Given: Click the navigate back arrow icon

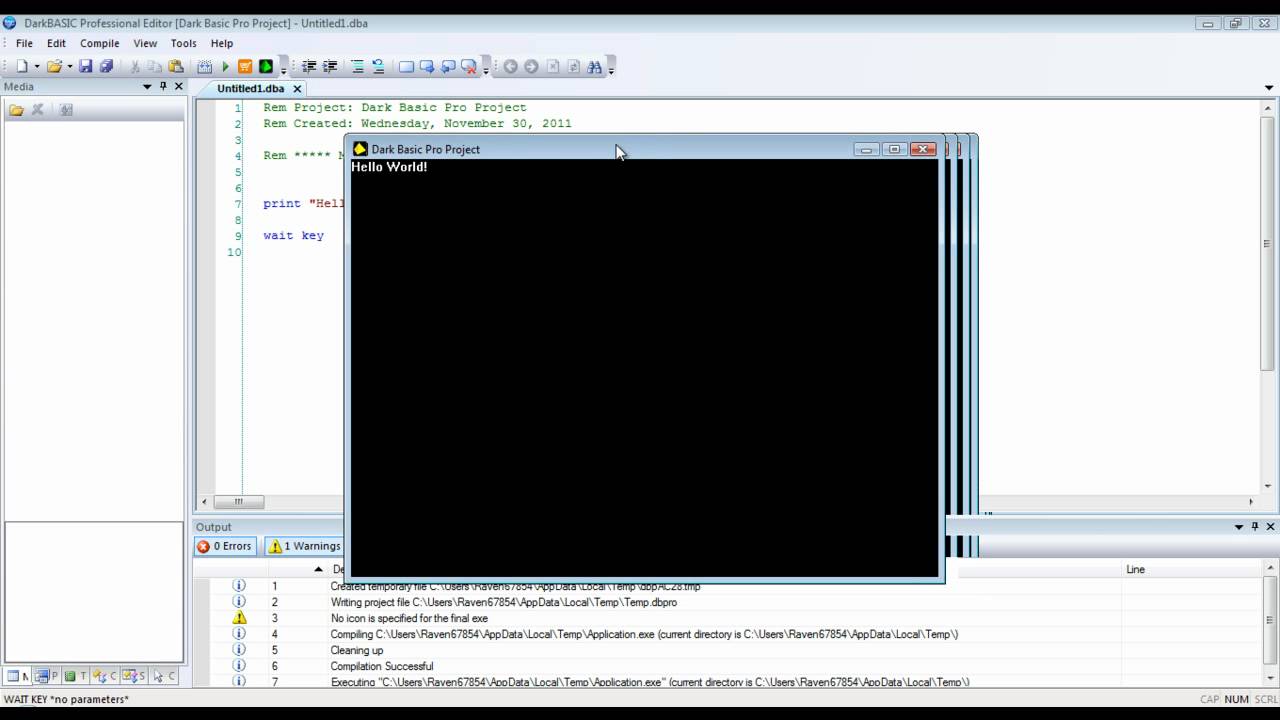Looking at the screenshot, I should [x=510, y=66].
